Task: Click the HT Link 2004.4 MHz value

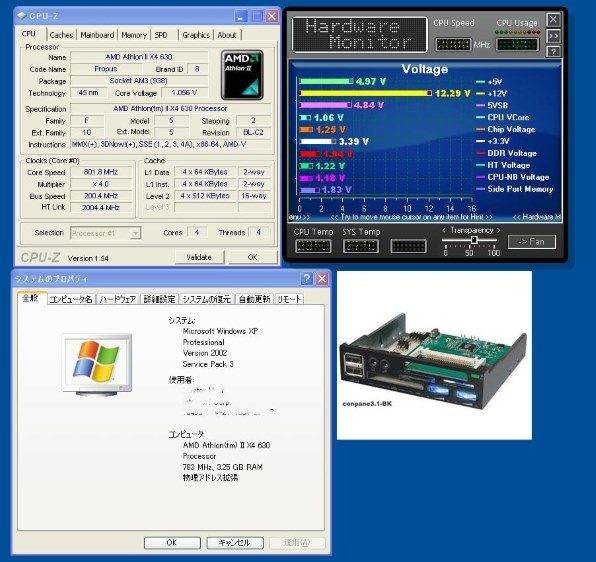Action: click(x=101, y=207)
